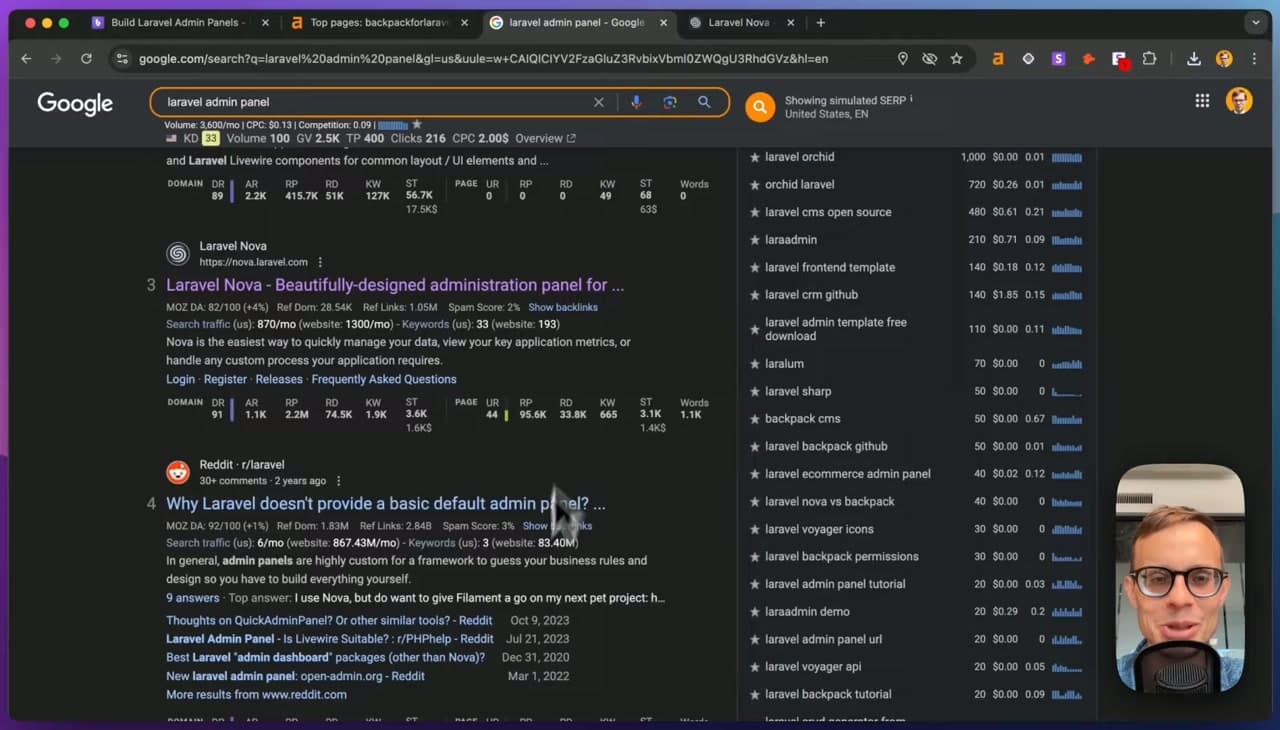Open the Laravel Nova result title link
This screenshot has width=1280, height=730.
click(395, 285)
